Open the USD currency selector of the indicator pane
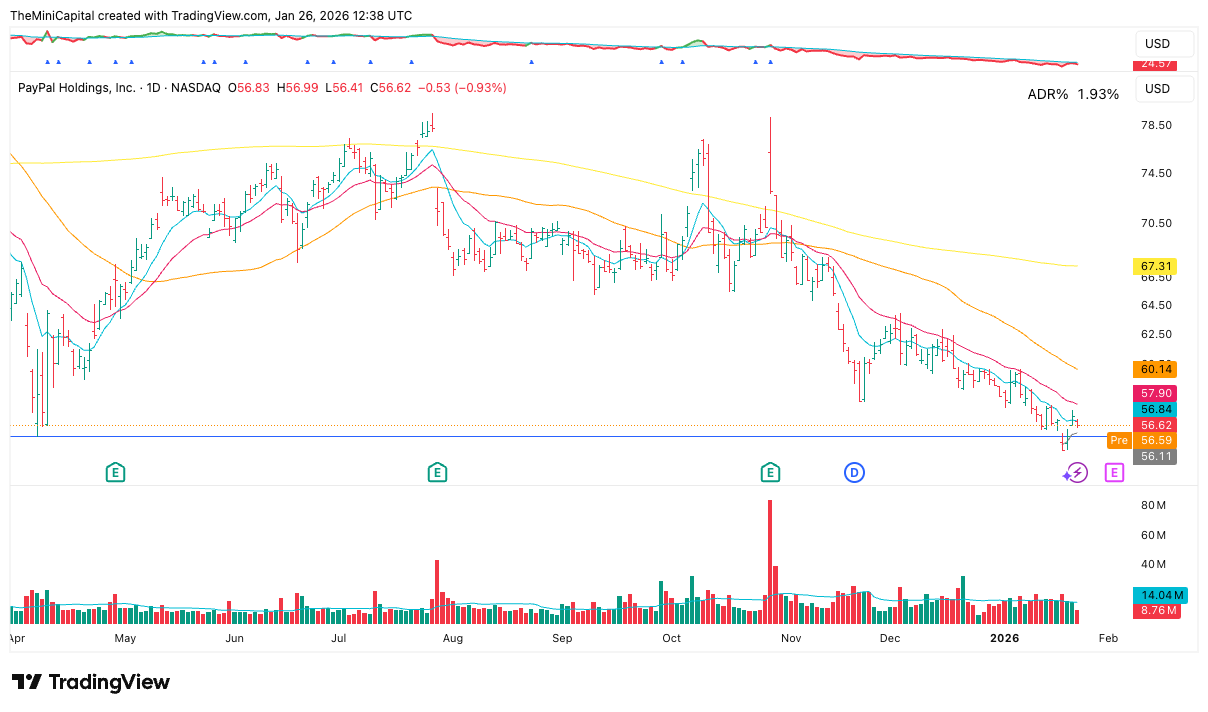This screenshot has height=712, width=1208. [1166, 44]
